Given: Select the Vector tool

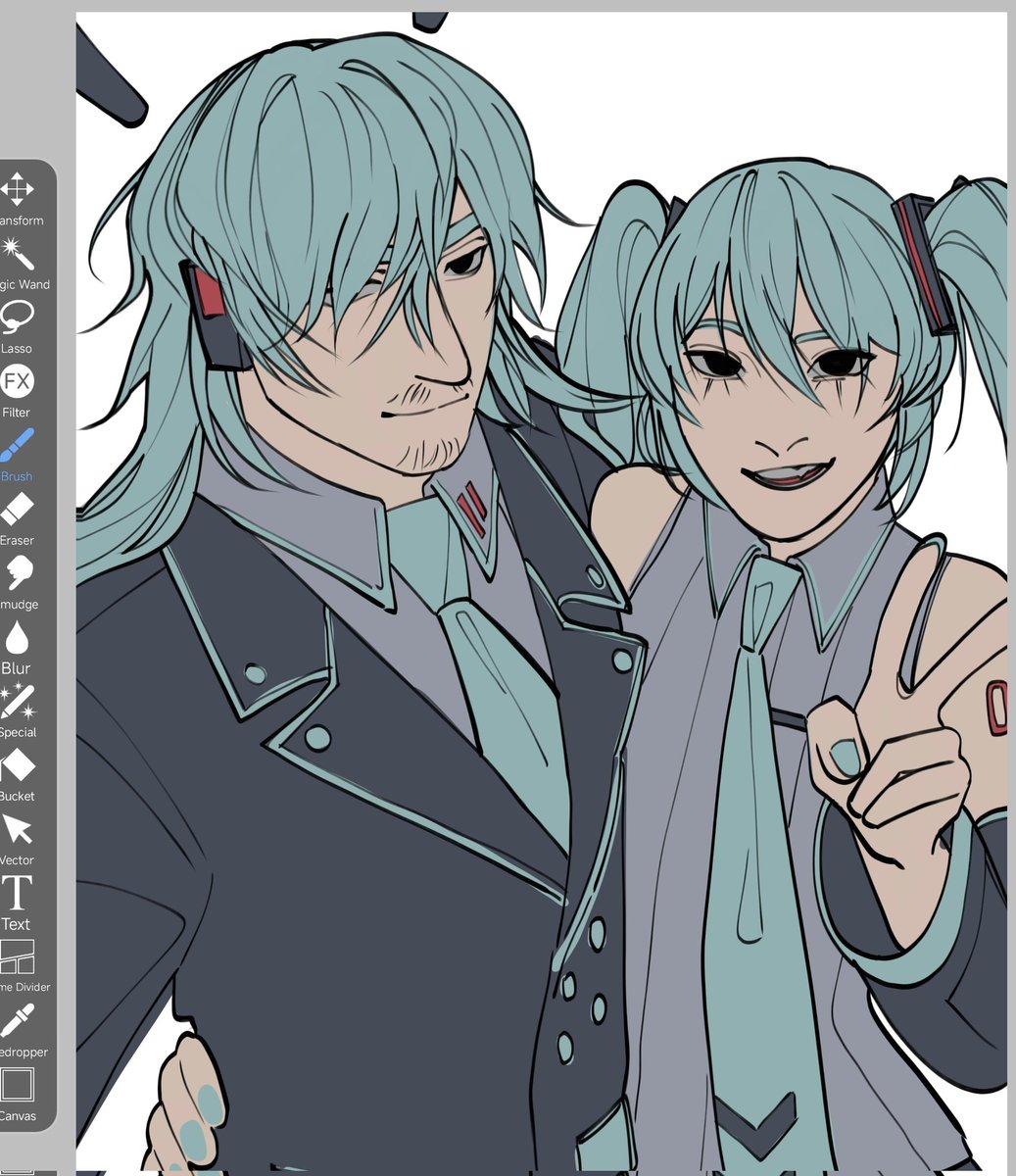Looking at the screenshot, I should click(x=18, y=838).
